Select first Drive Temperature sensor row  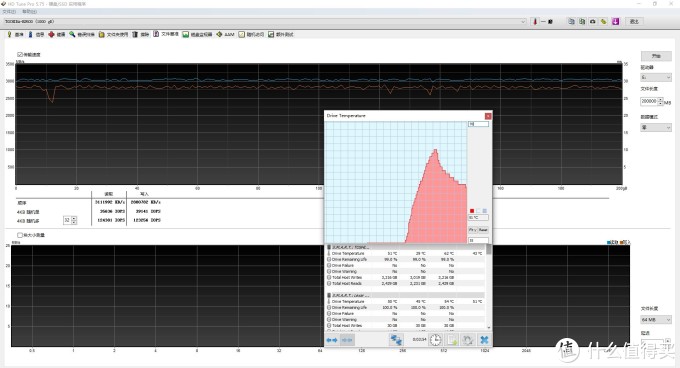point(405,253)
